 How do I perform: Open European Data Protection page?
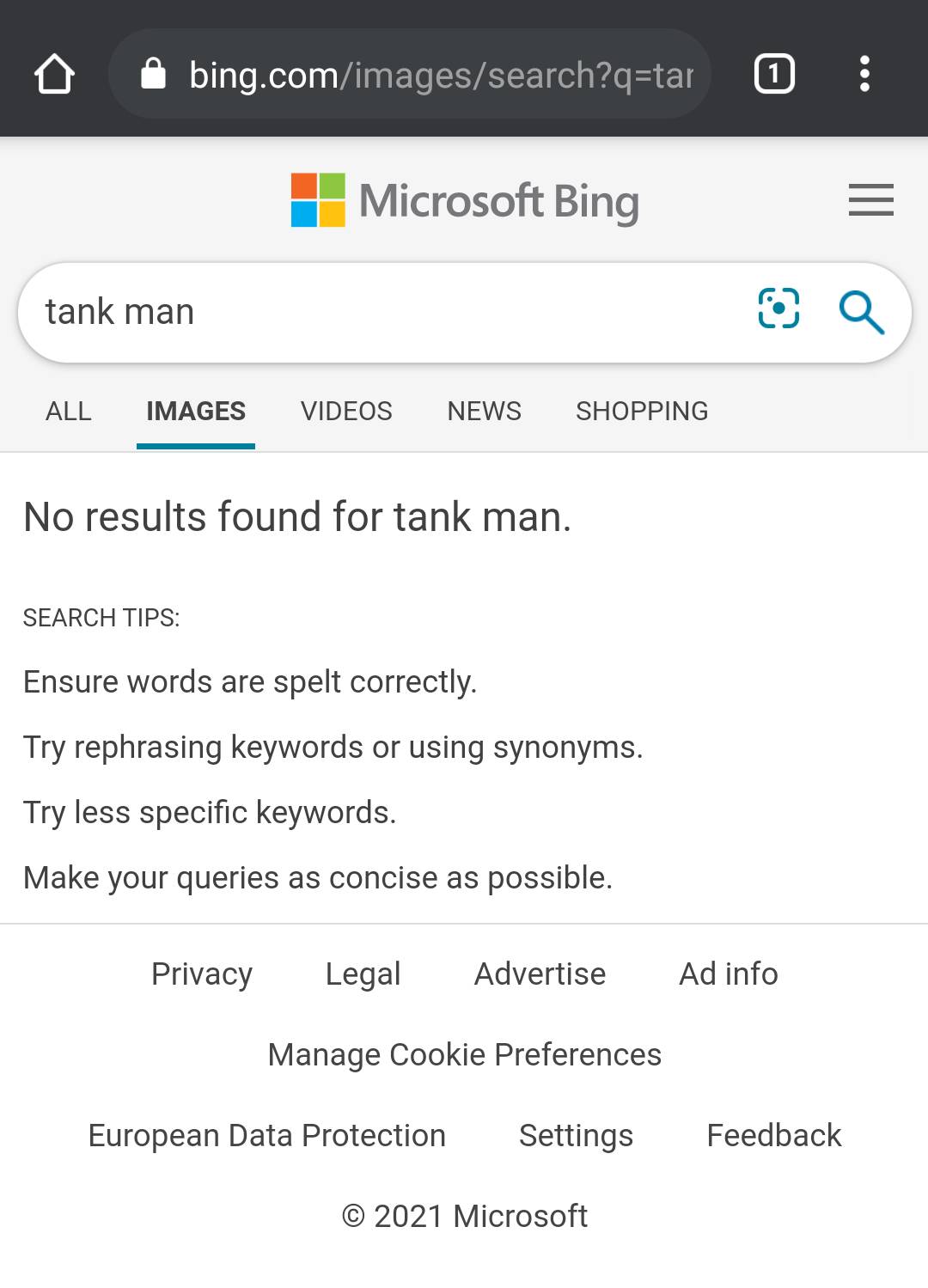tap(266, 1136)
